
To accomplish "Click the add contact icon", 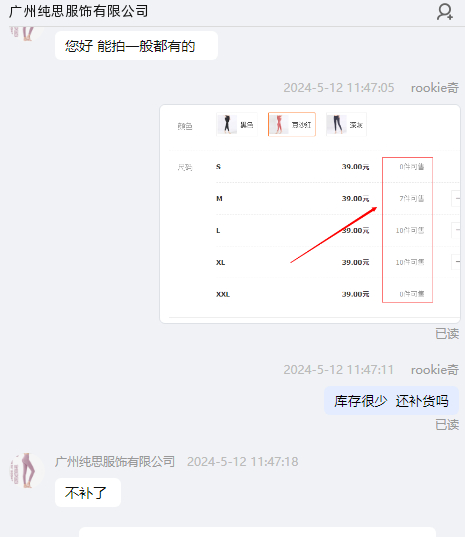I will point(444,12).
